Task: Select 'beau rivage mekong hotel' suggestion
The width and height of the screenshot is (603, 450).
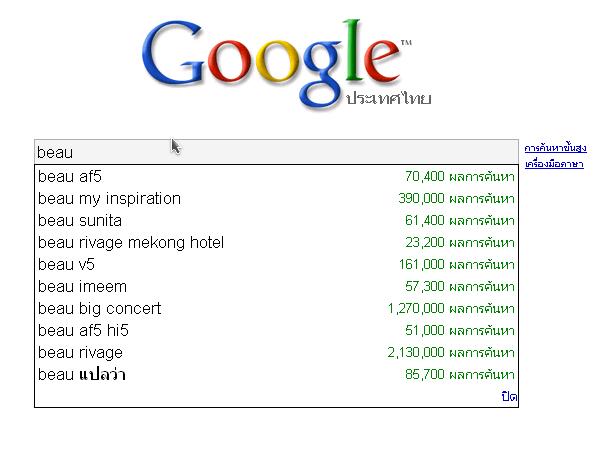Action: click(x=276, y=242)
